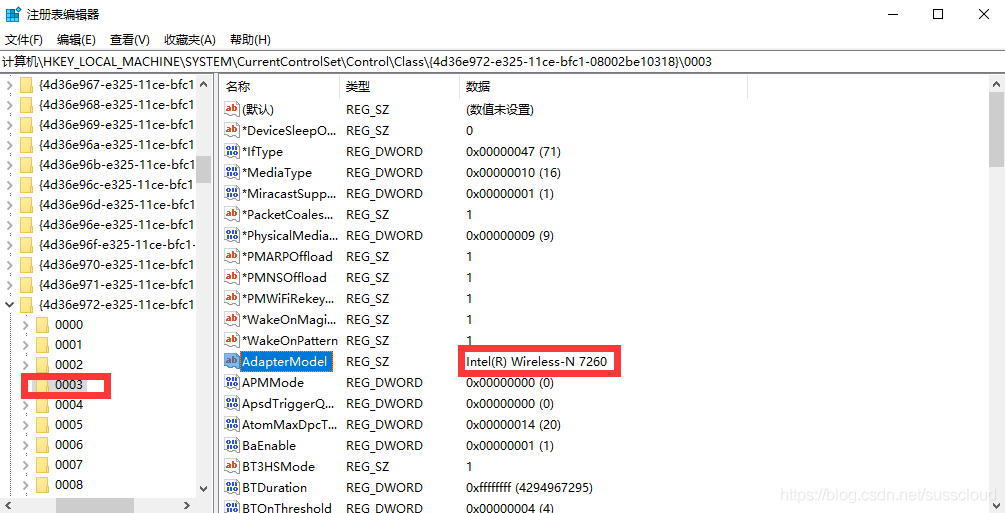This screenshot has height=513, width=1005.
Task: Click the ab icon of *WakeOnMagi... value
Action: (x=231, y=319)
